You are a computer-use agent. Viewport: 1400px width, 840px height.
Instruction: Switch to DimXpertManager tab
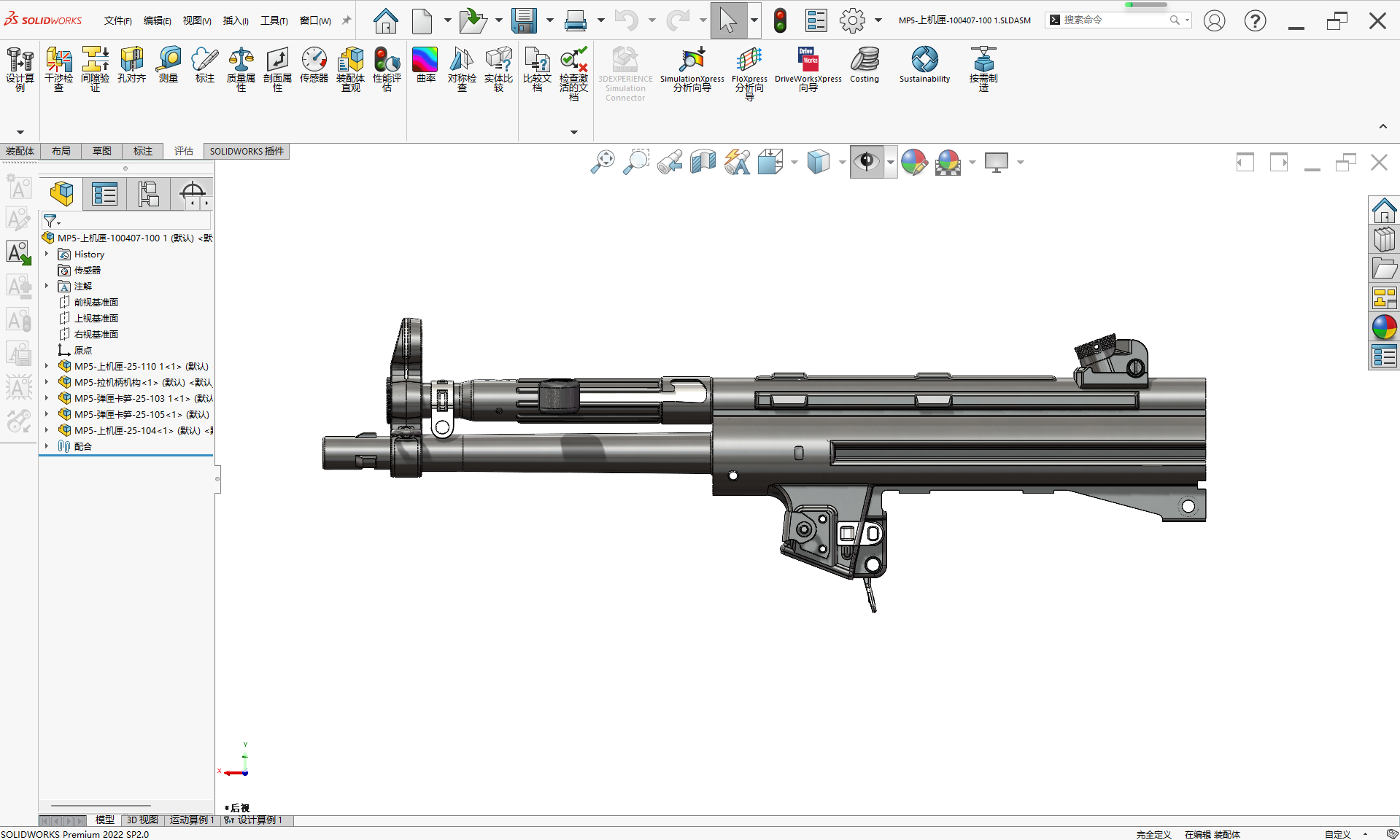coord(192,192)
